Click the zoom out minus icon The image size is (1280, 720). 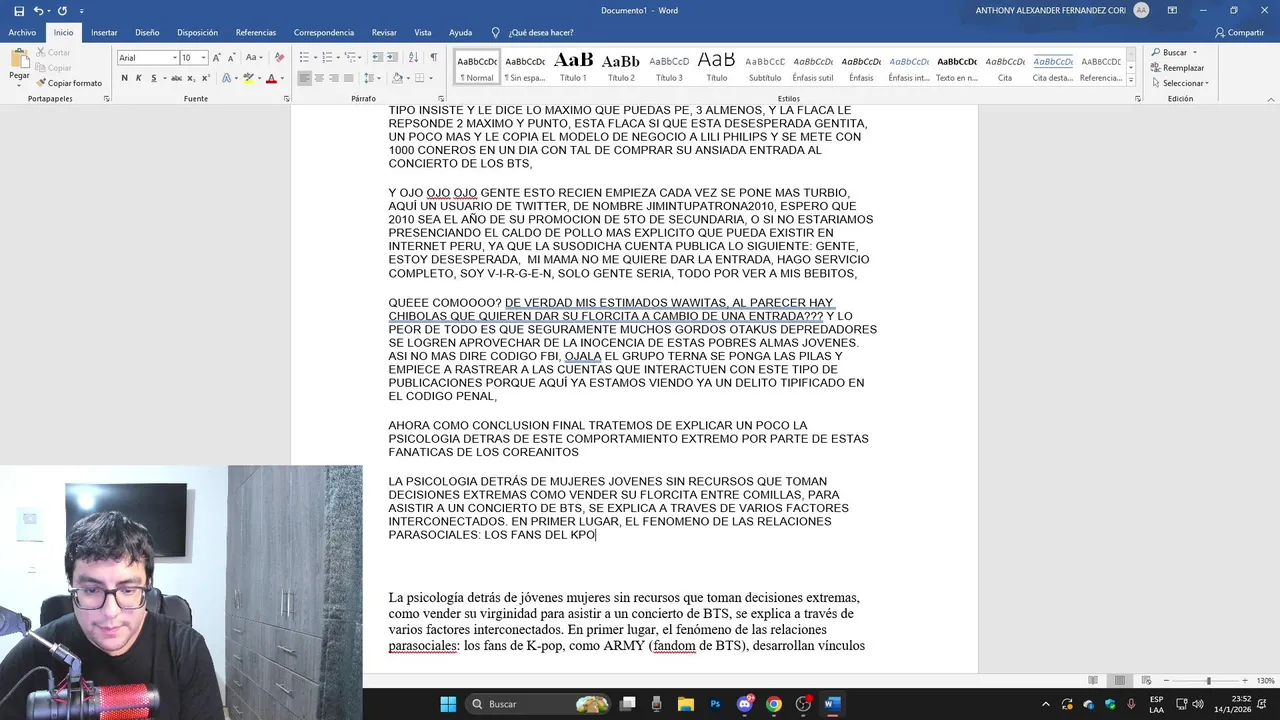[1166, 681]
